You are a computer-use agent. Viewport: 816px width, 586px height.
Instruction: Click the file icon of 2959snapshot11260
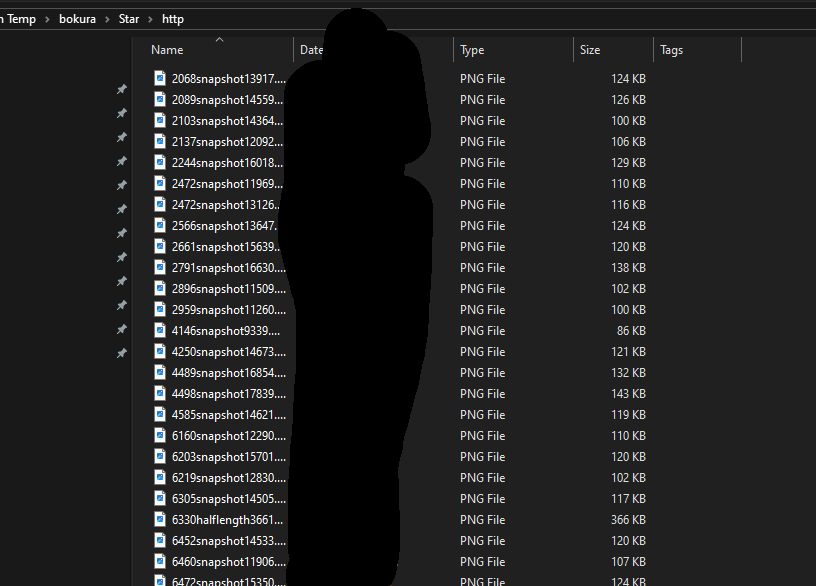[160, 310]
